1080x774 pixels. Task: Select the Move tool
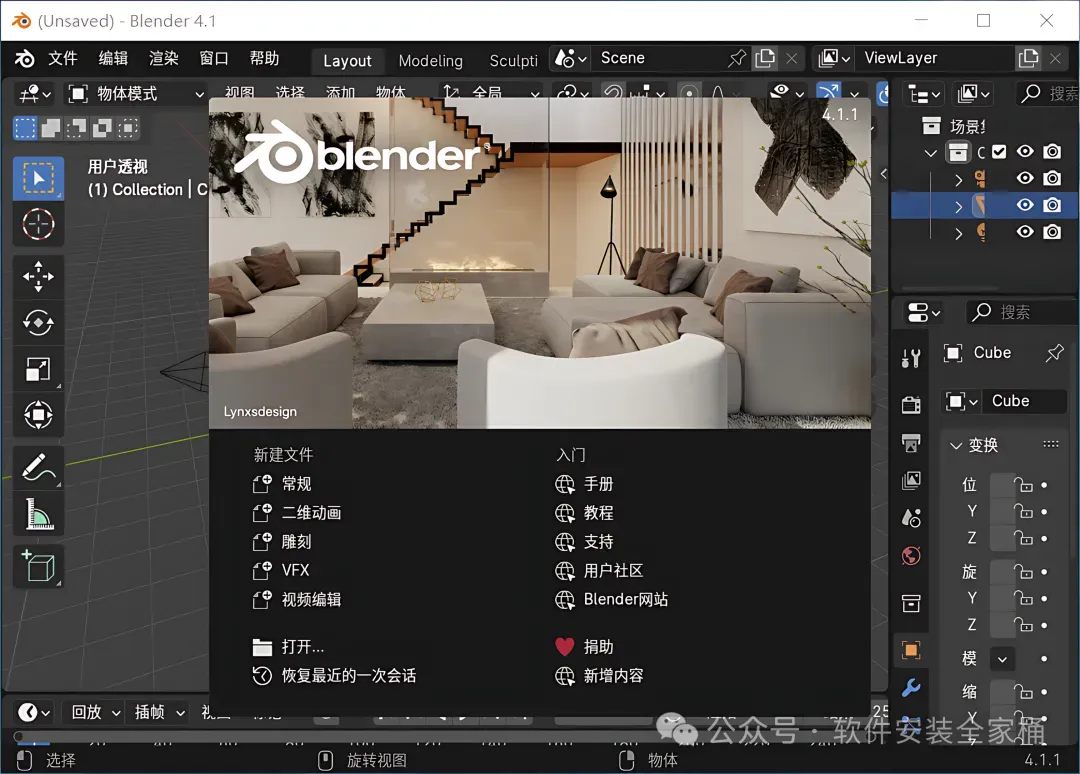[39, 277]
